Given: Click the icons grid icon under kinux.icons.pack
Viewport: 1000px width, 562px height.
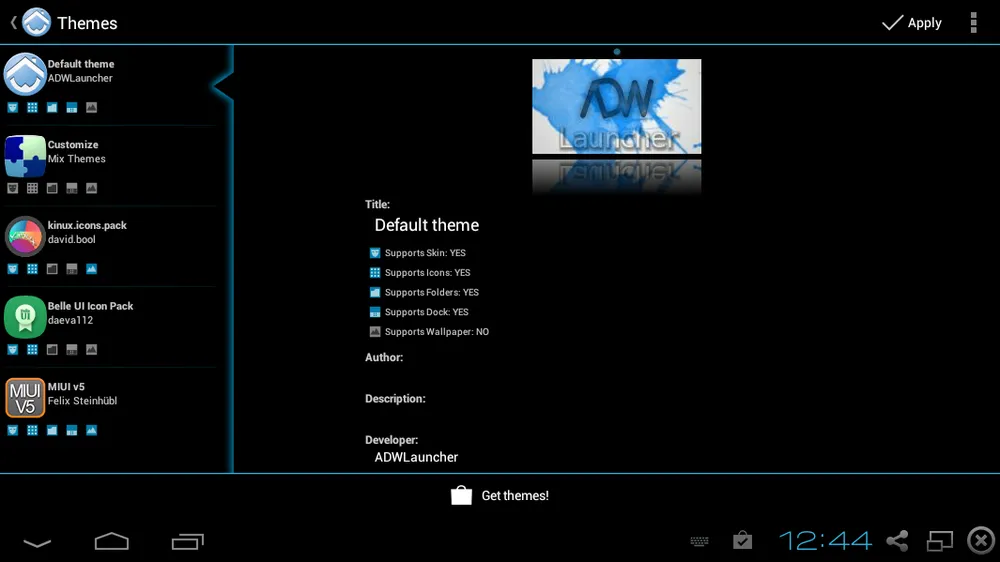Looking at the screenshot, I should tap(33, 269).
